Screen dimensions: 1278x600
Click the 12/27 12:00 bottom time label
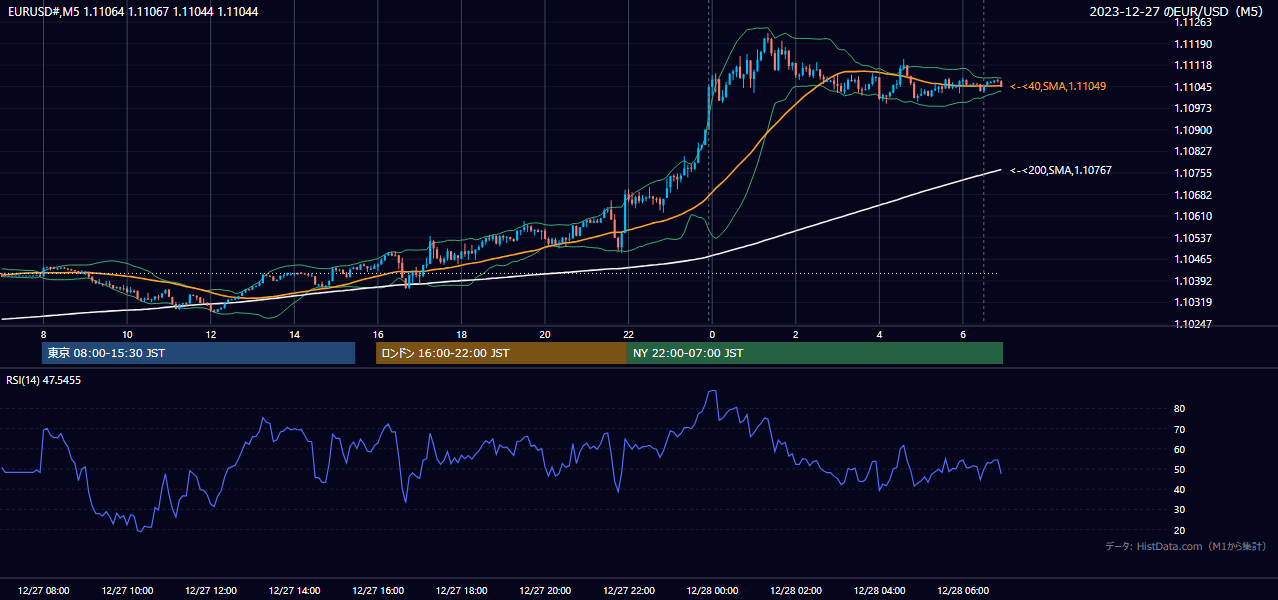pos(211,591)
